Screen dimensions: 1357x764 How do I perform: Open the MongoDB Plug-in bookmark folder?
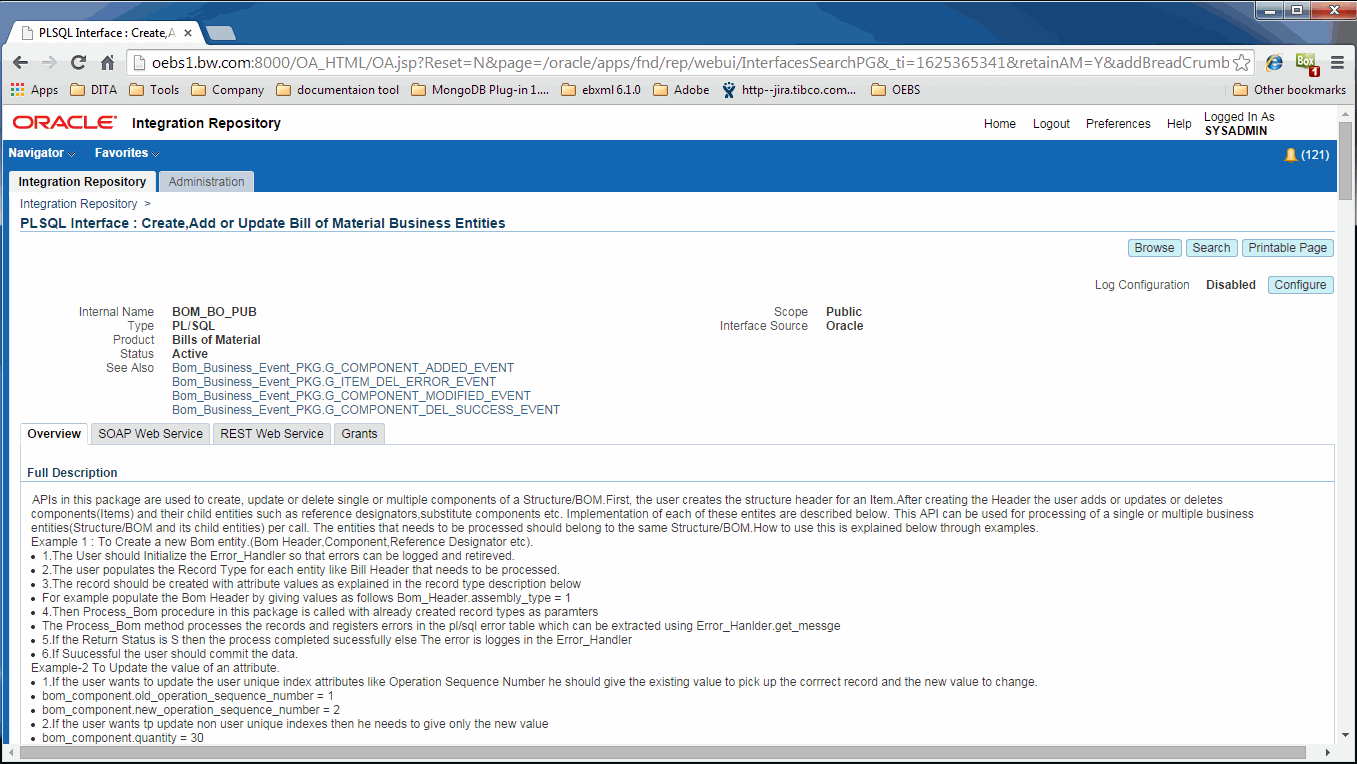(x=480, y=89)
